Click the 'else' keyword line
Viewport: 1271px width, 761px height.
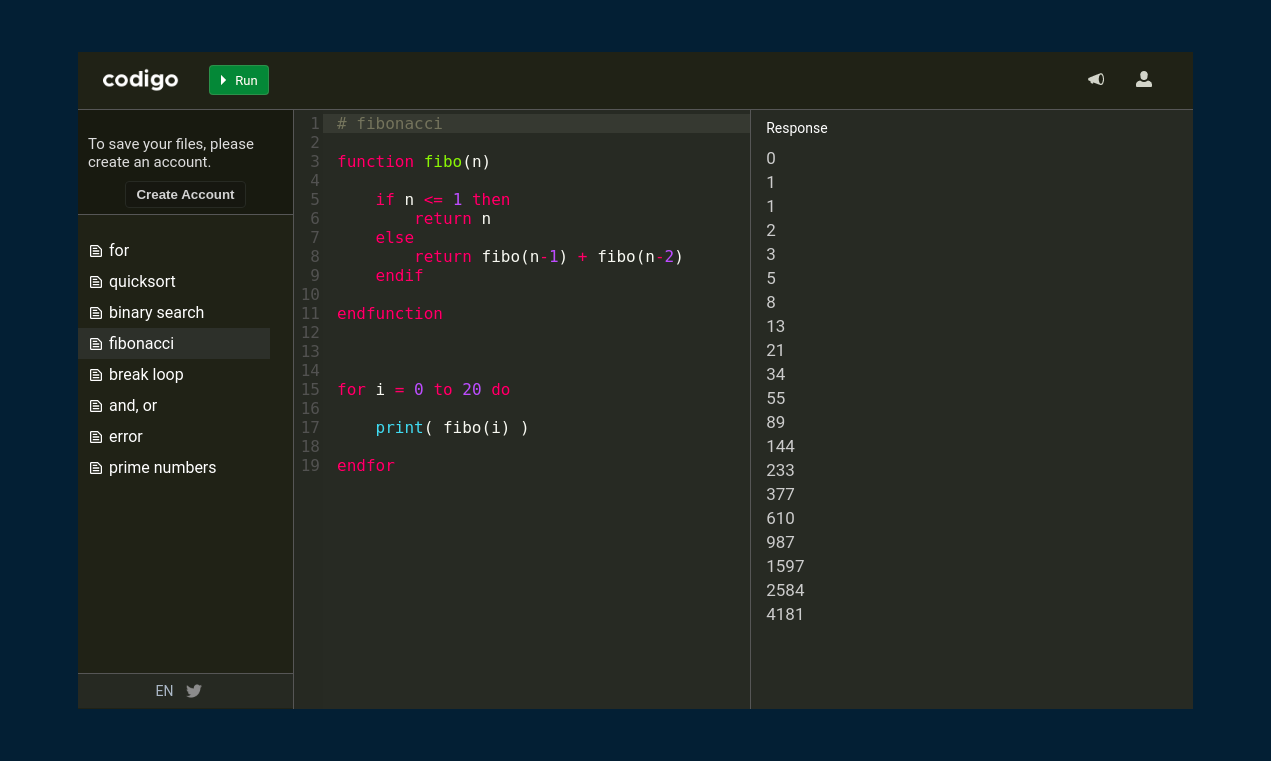click(395, 238)
